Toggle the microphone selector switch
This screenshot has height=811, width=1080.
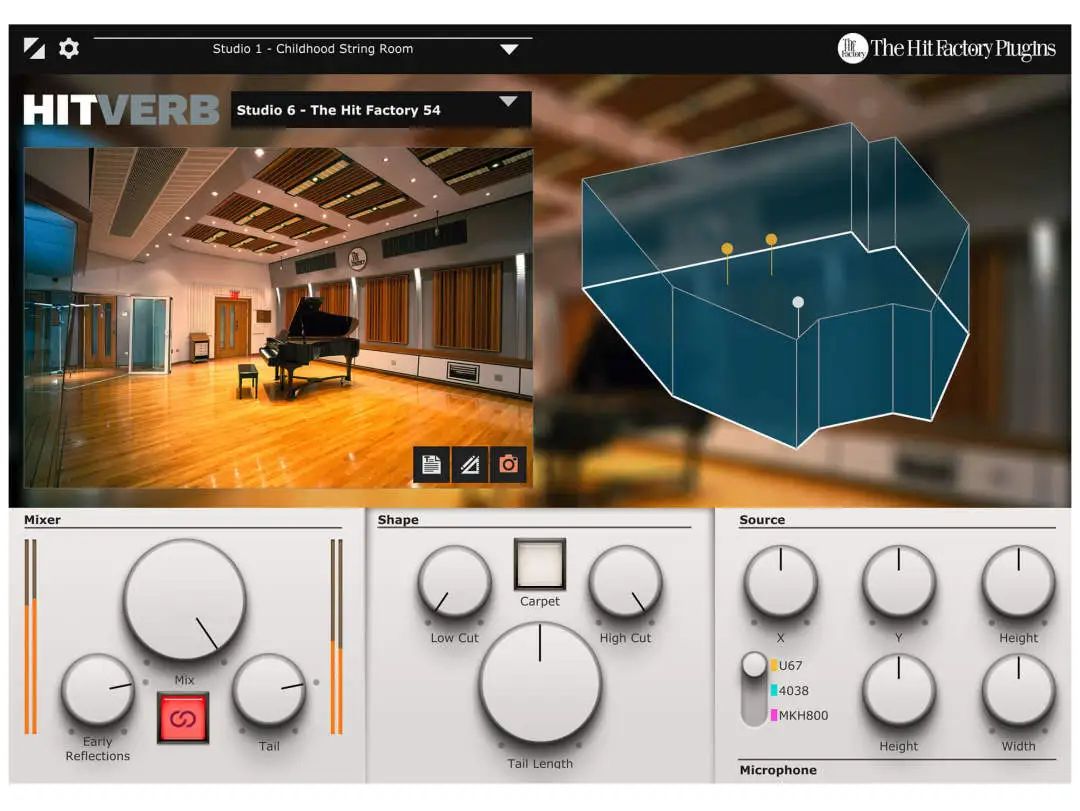754,690
